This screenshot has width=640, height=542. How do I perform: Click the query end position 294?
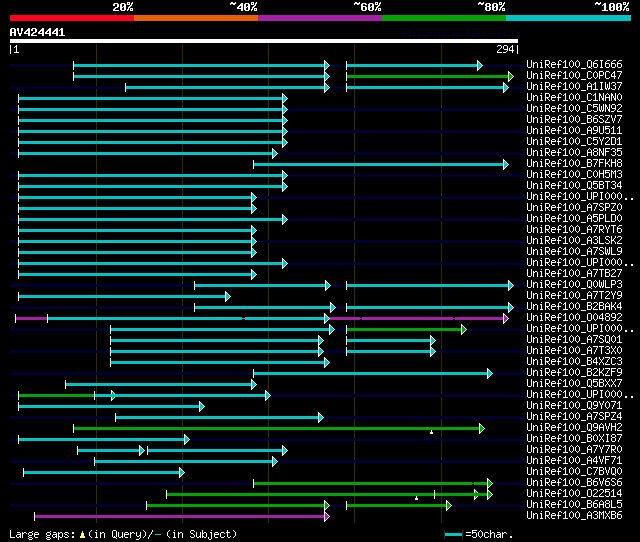tap(505, 49)
